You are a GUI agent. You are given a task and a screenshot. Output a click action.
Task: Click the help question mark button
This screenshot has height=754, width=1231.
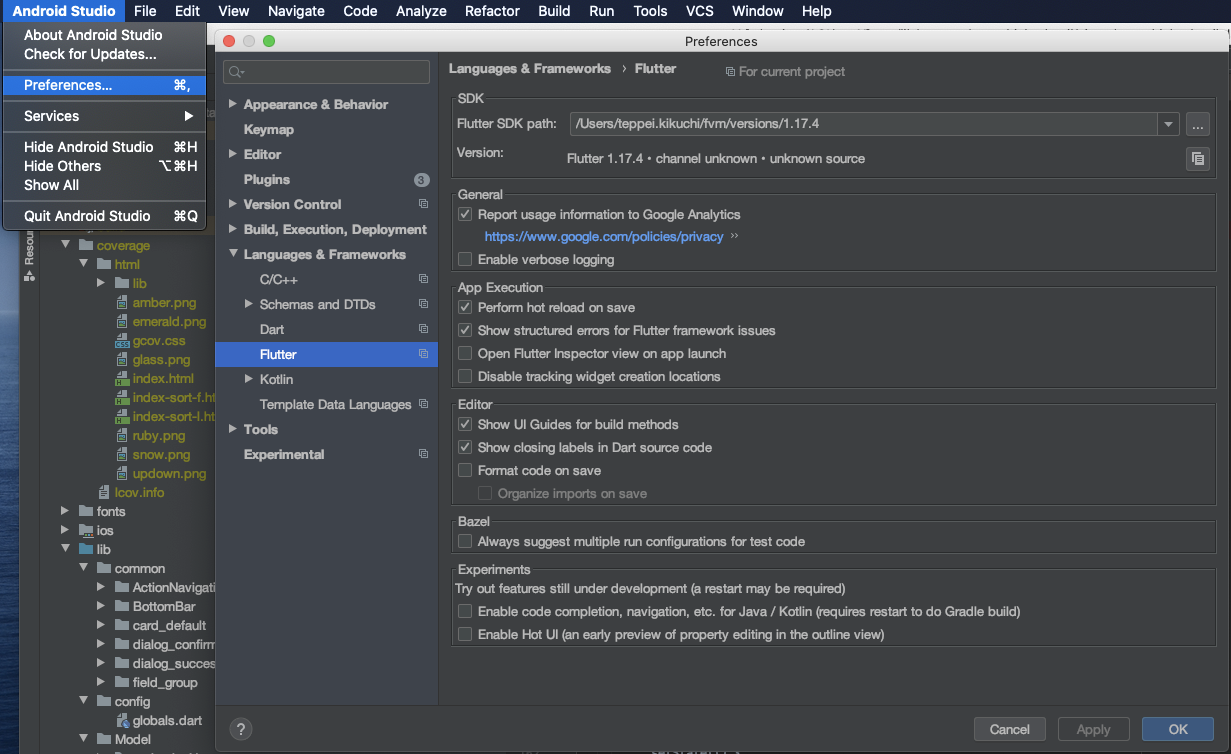point(241,729)
